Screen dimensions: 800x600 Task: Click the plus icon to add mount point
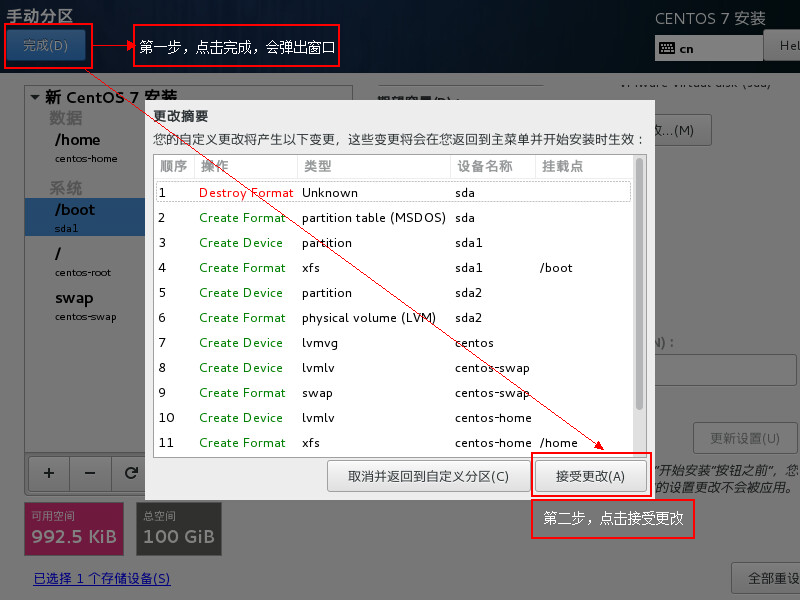[x=49, y=473]
